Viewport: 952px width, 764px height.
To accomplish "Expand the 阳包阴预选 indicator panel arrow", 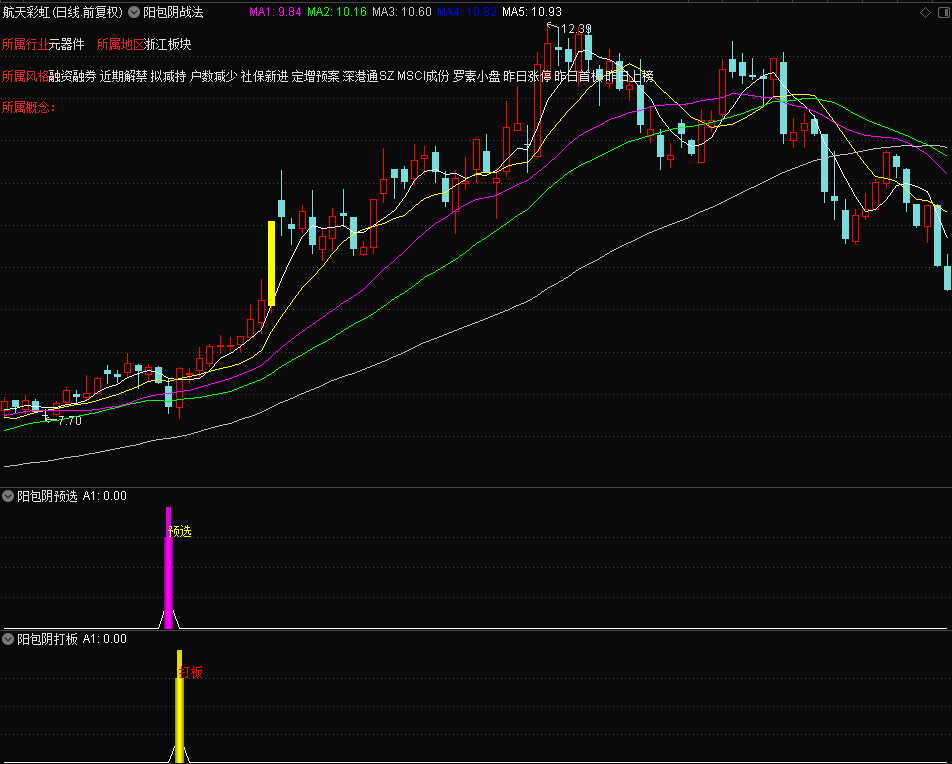I will click(x=9, y=495).
